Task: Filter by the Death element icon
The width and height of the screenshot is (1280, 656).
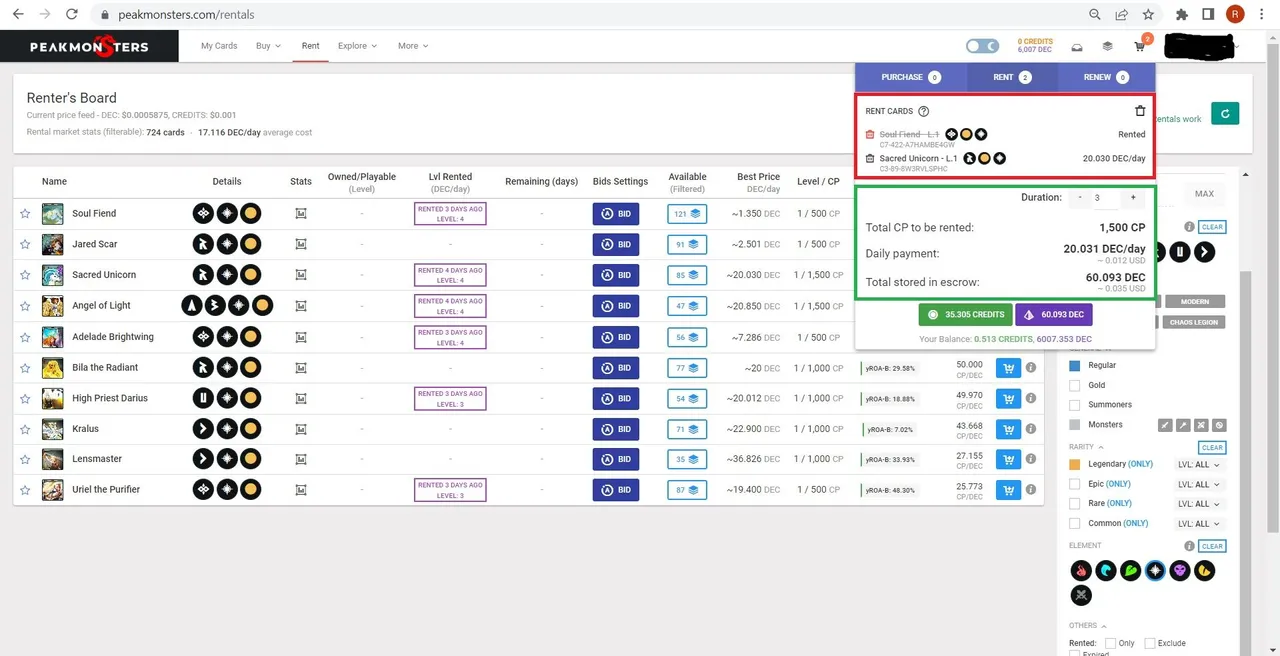Action: click(1180, 570)
